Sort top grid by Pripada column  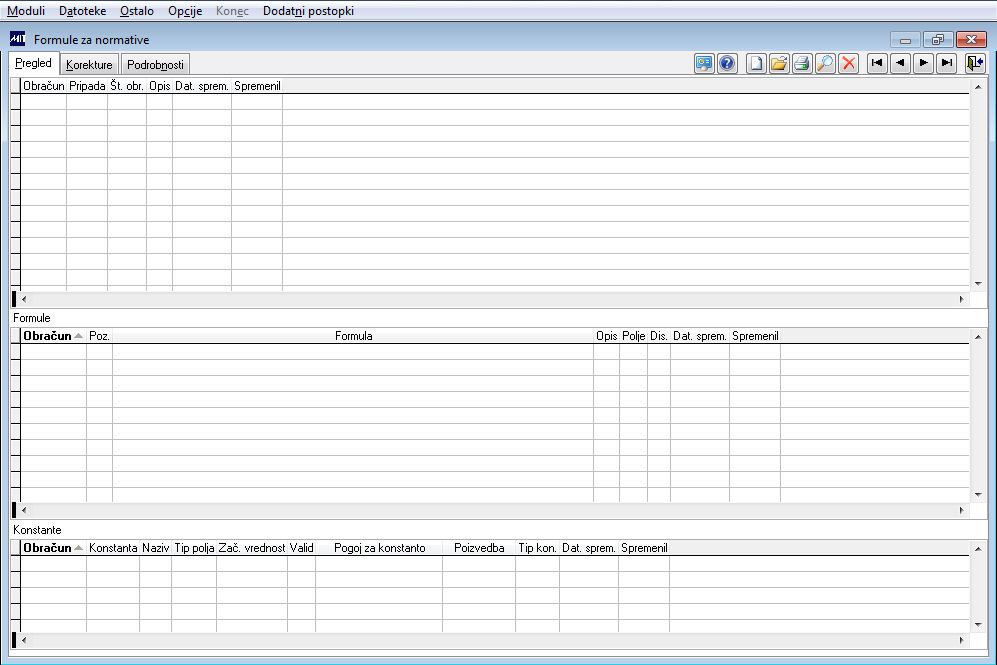87,86
